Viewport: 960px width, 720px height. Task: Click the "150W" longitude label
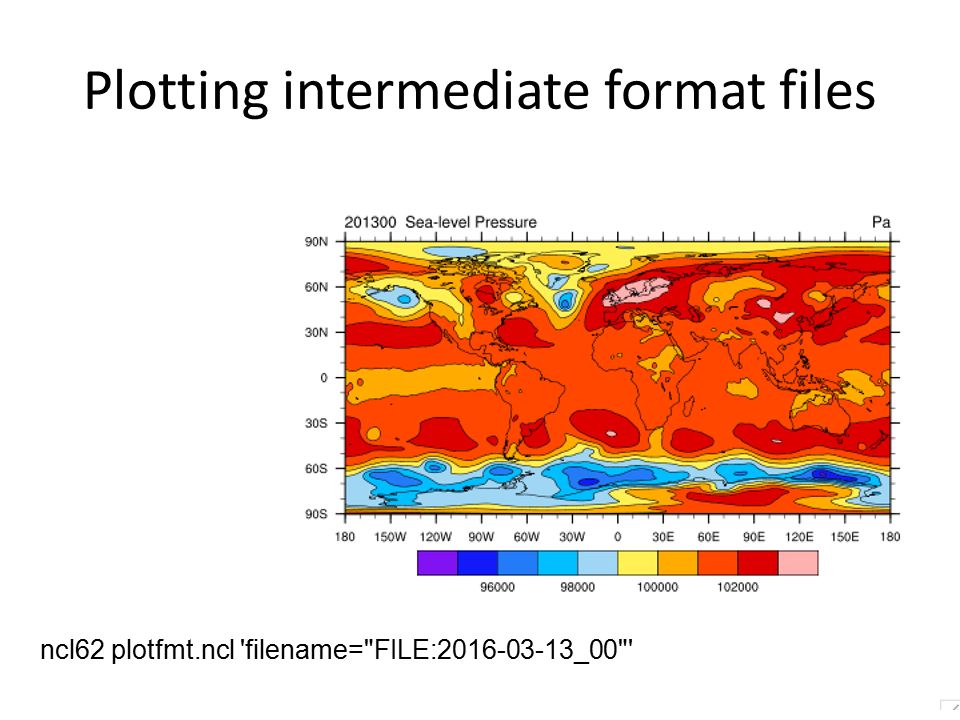390,537
